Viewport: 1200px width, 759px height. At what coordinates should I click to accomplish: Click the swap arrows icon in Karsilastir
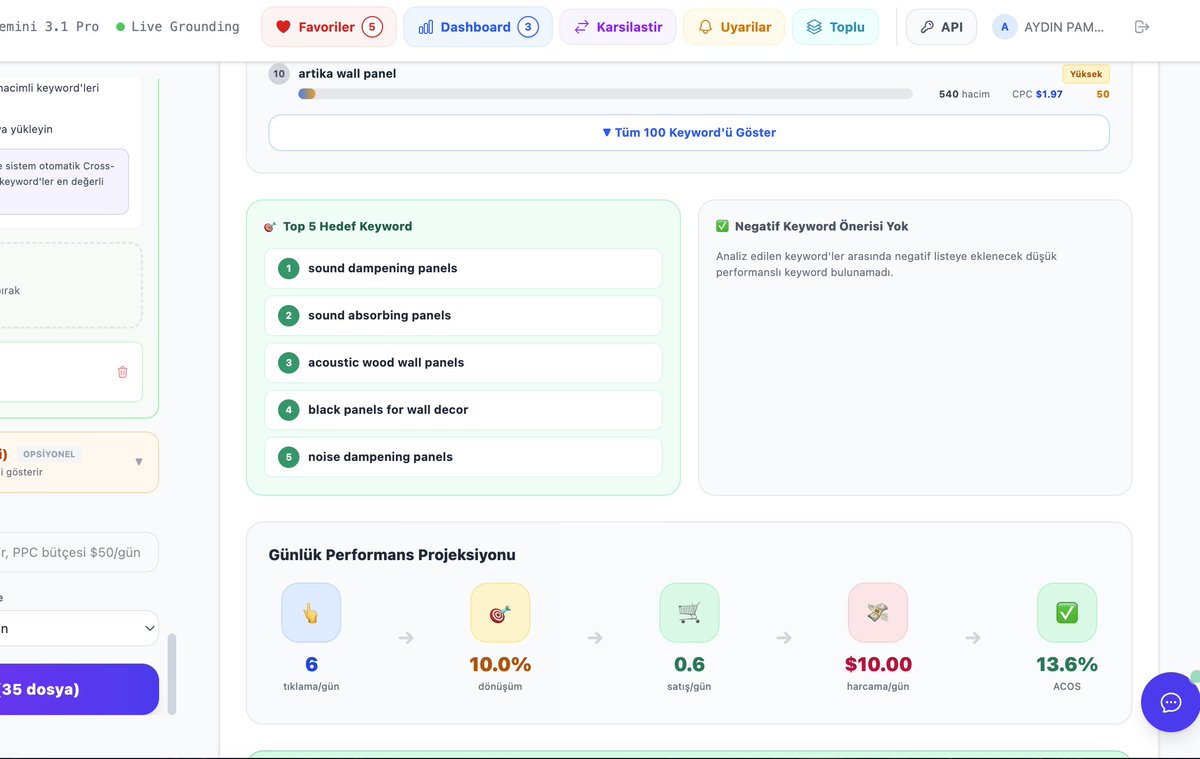582,27
